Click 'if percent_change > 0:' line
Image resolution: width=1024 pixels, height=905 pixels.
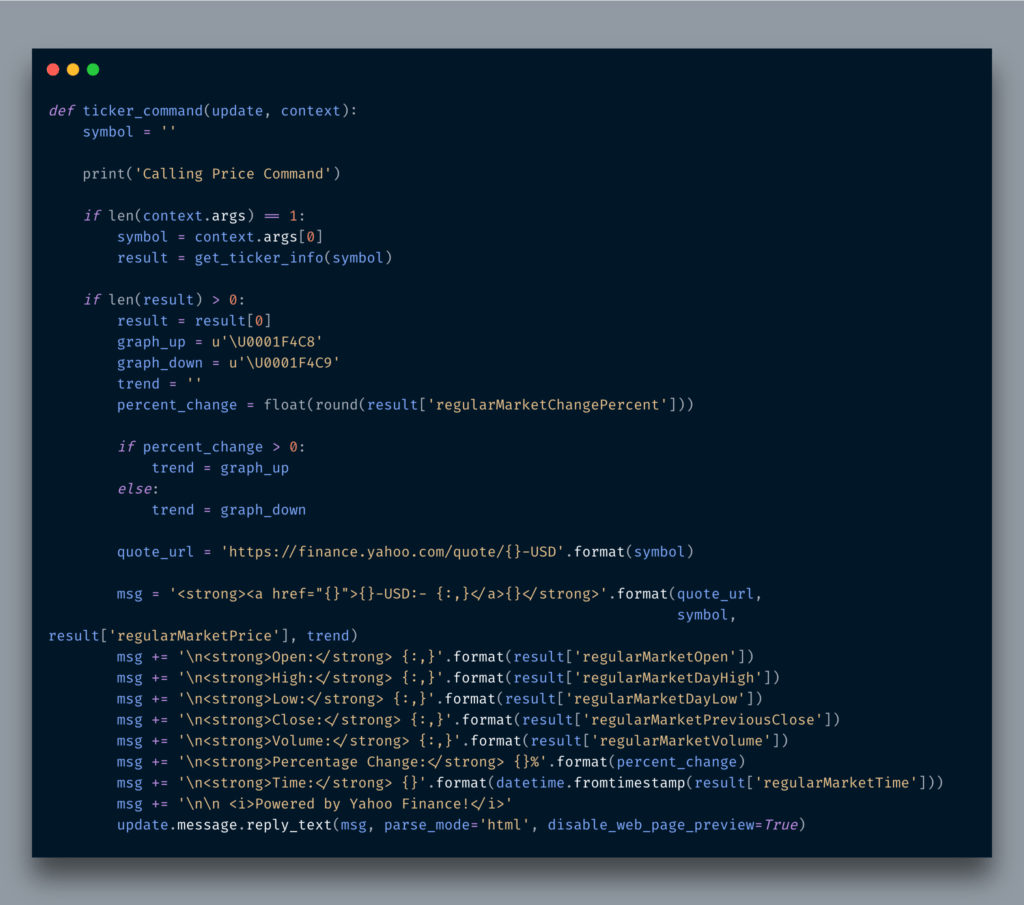[211, 447]
